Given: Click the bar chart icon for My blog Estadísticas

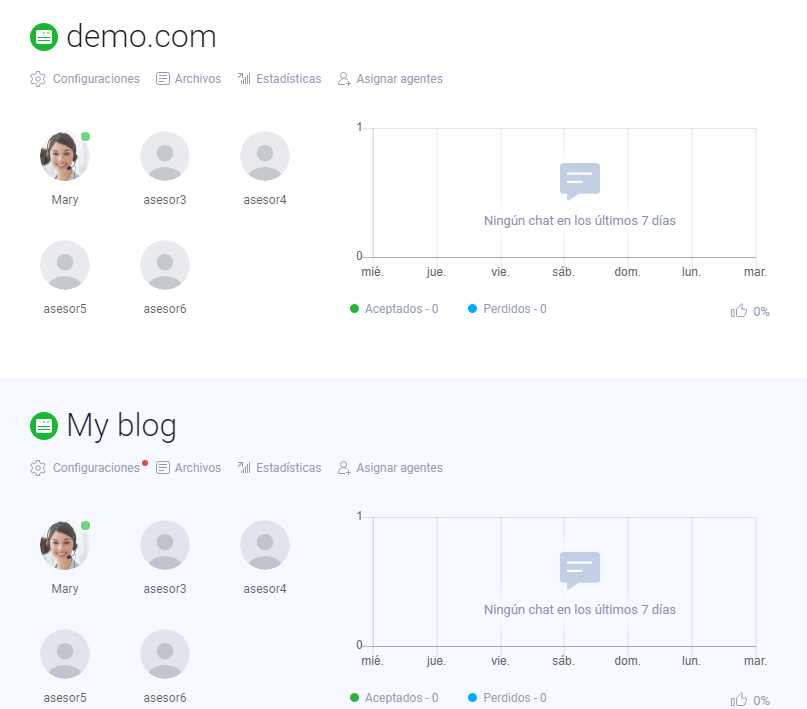Looking at the screenshot, I should (244, 467).
